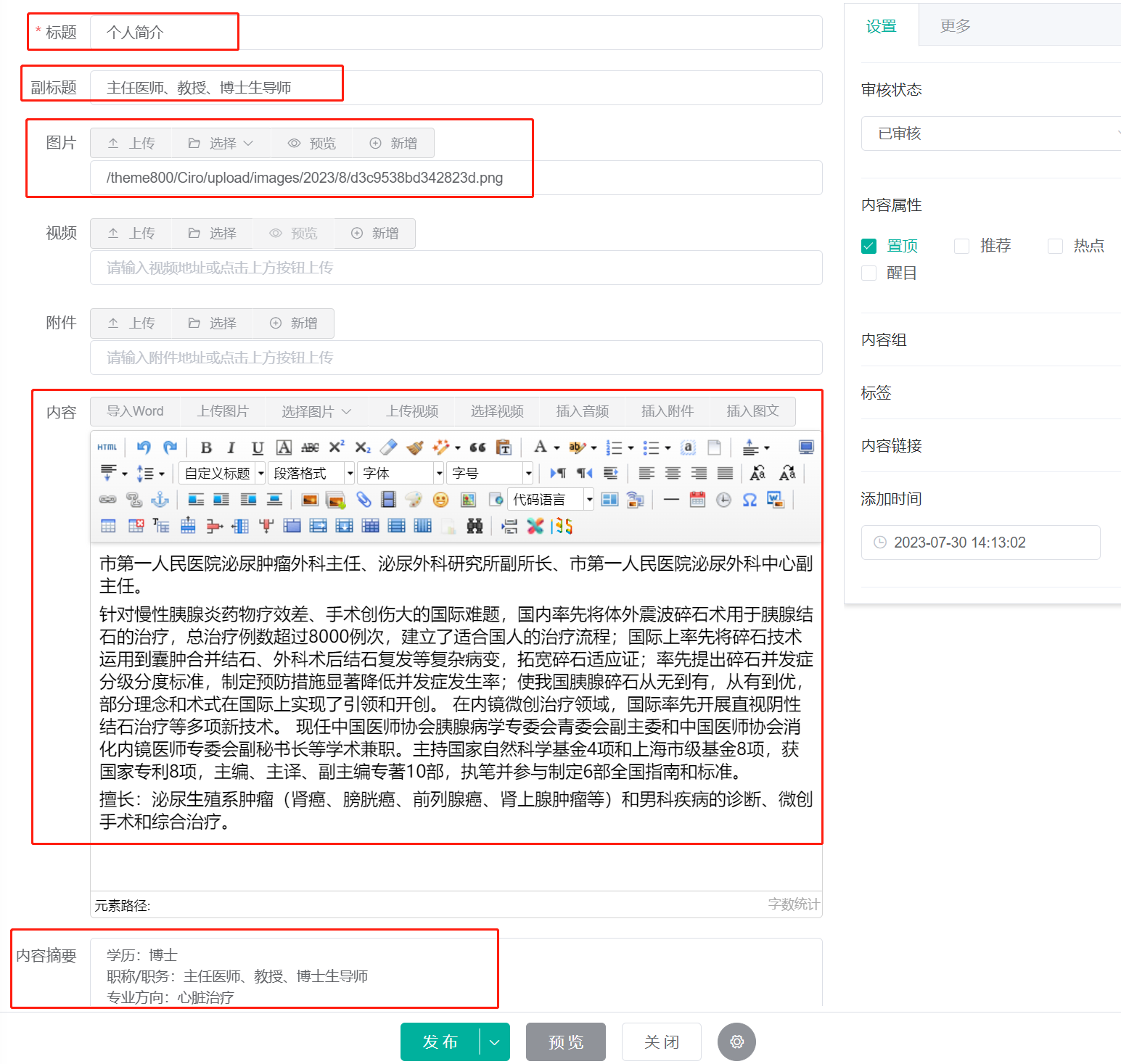Open the 字号 font size dropdown
This screenshot has width=1121, height=1064.
click(490, 472)
